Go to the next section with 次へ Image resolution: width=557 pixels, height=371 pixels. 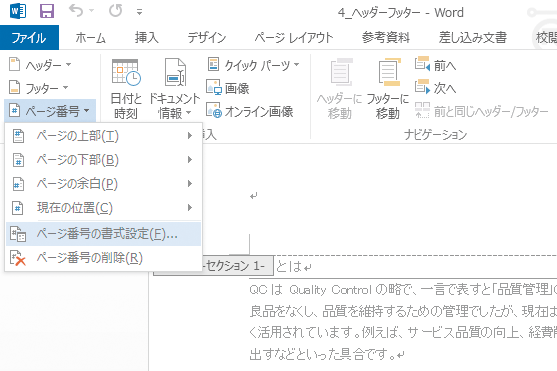coord(436,88)
